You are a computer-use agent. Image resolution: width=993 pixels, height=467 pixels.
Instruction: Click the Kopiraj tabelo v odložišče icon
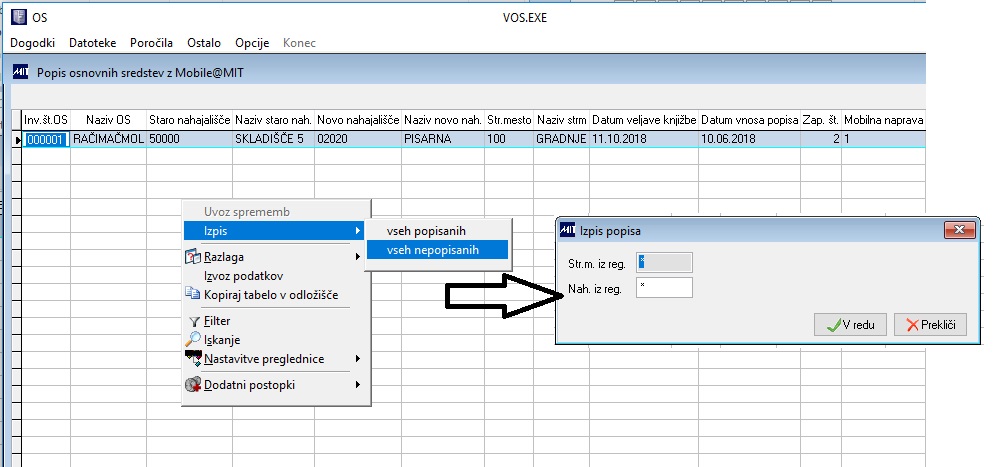pyautogui.click(x=193, y=293)
